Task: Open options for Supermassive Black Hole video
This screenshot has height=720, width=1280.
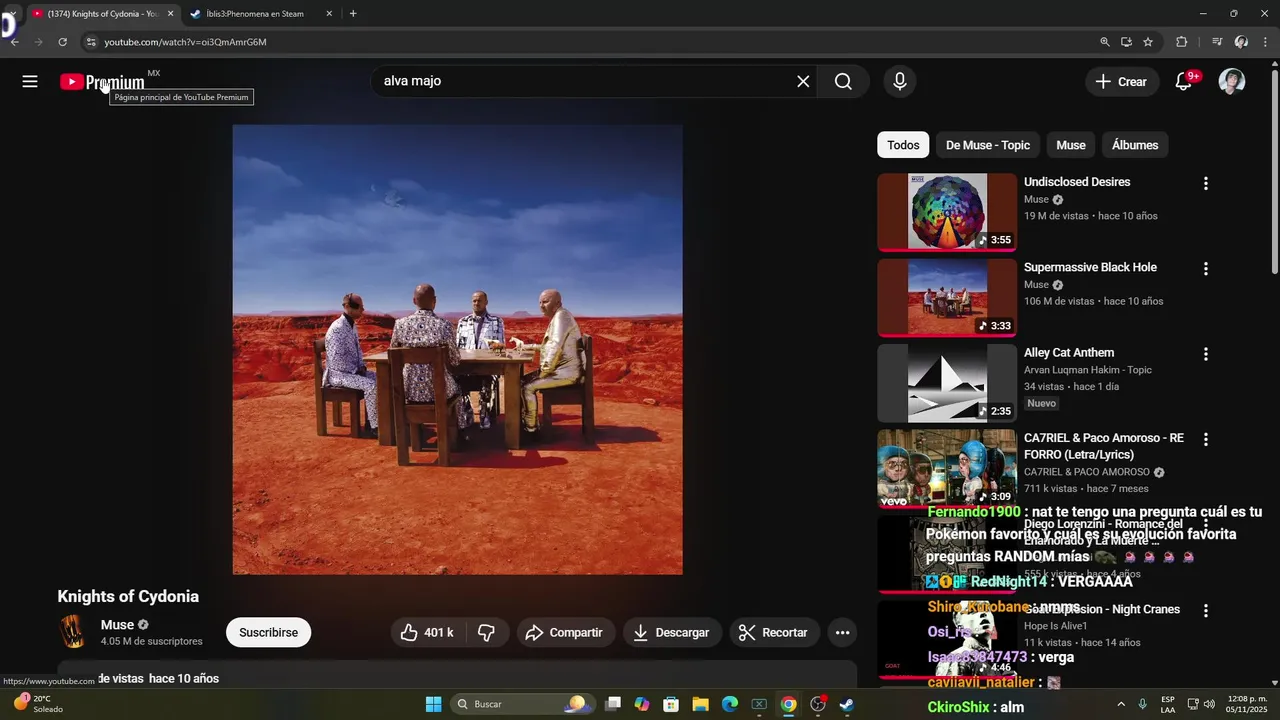Action: [1206, 268]
